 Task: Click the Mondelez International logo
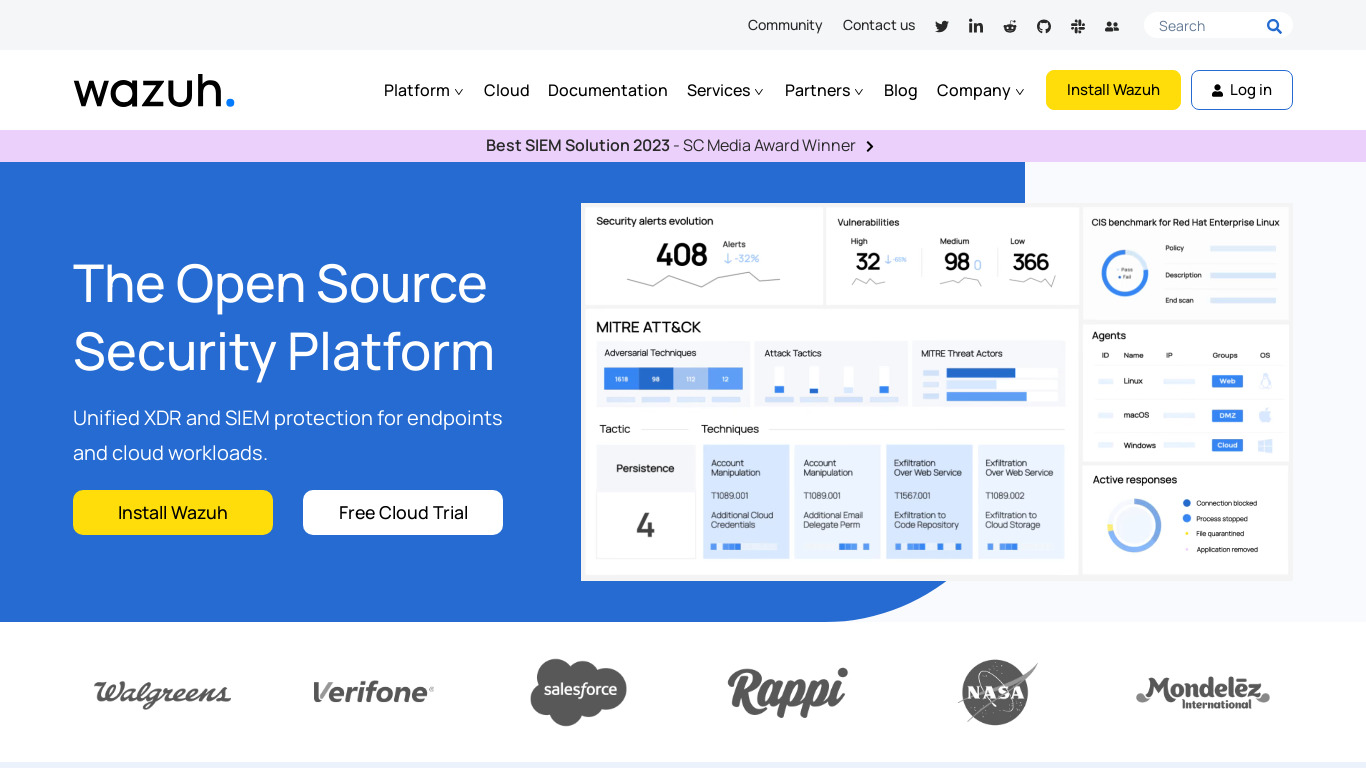click(1203, 692)
